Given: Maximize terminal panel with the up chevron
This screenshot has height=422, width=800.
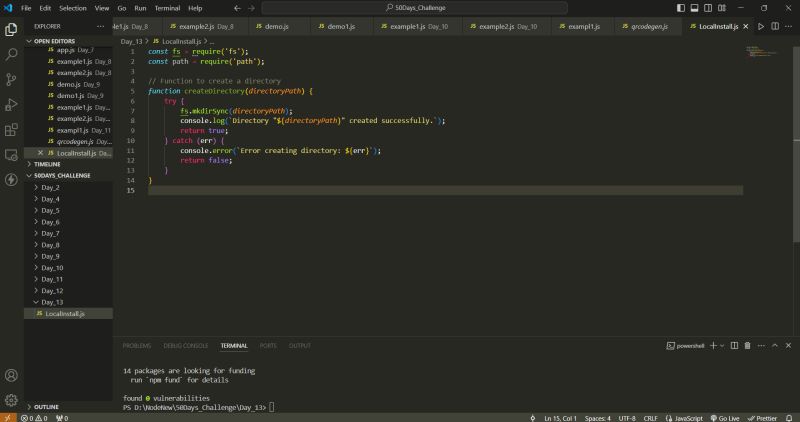Looking at the screenshot, I should click(775, 345).
